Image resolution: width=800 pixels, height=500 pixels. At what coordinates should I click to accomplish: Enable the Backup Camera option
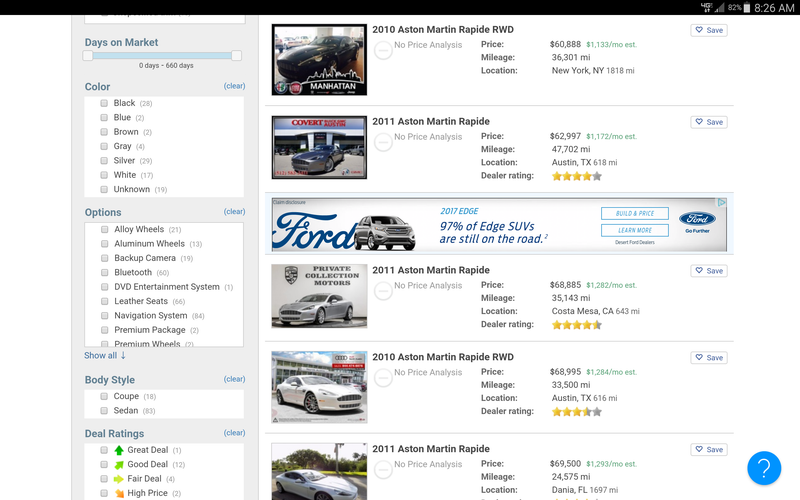point(105,258)
